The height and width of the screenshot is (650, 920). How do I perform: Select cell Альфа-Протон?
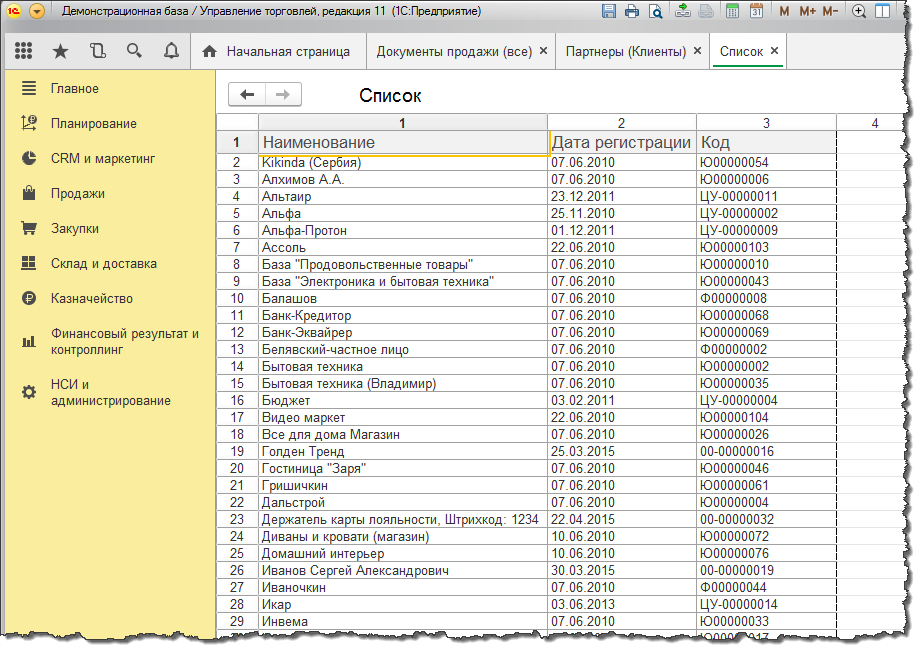point(402,231)
